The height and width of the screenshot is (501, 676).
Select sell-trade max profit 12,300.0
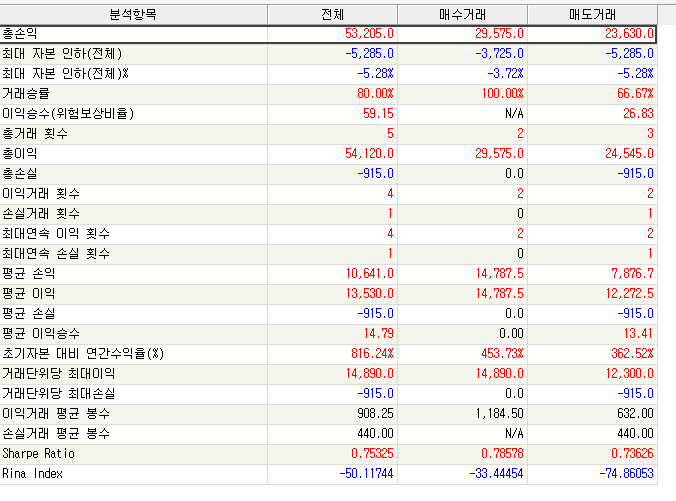pyautogui.click(x=629, y=373)
